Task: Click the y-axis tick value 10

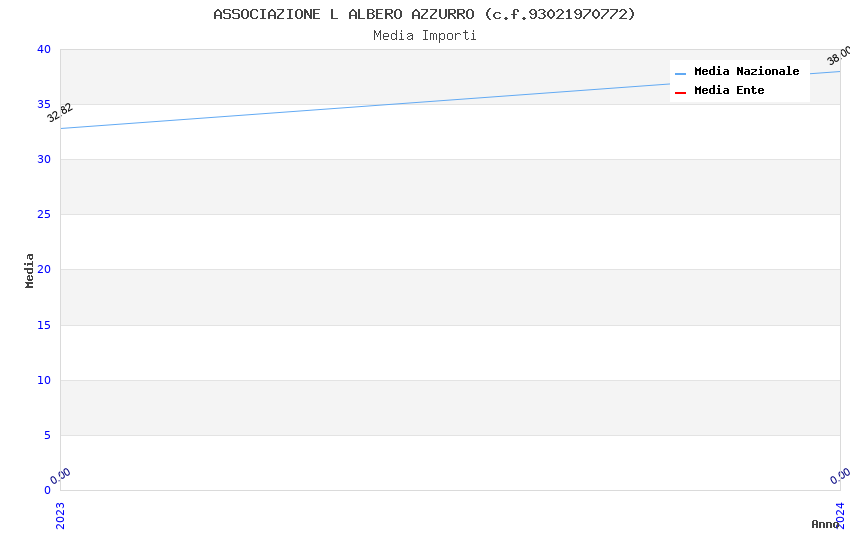Action: click(x=44, y=380)
